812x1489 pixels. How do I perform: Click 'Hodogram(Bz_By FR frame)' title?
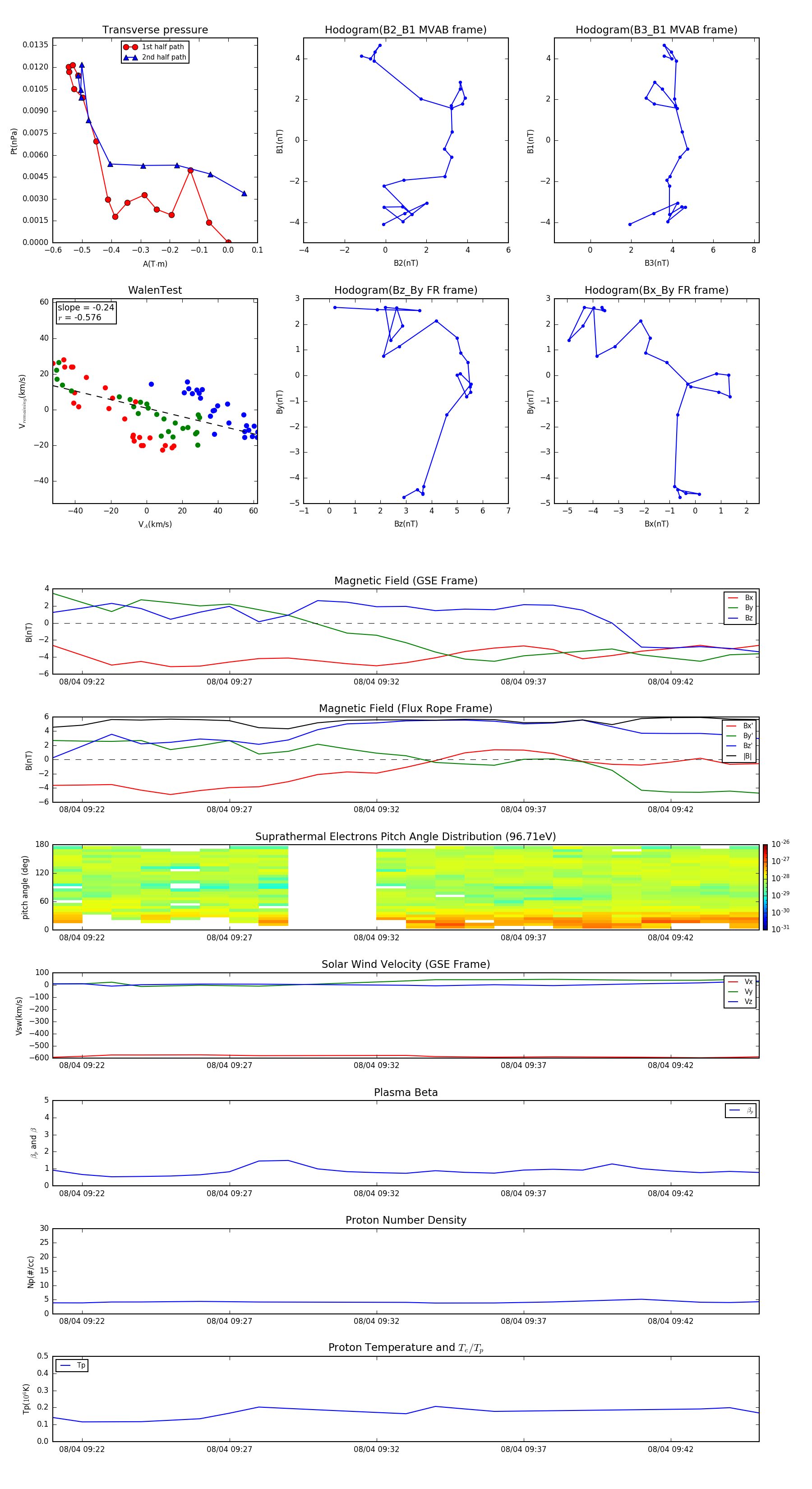[x=406, y=290]
